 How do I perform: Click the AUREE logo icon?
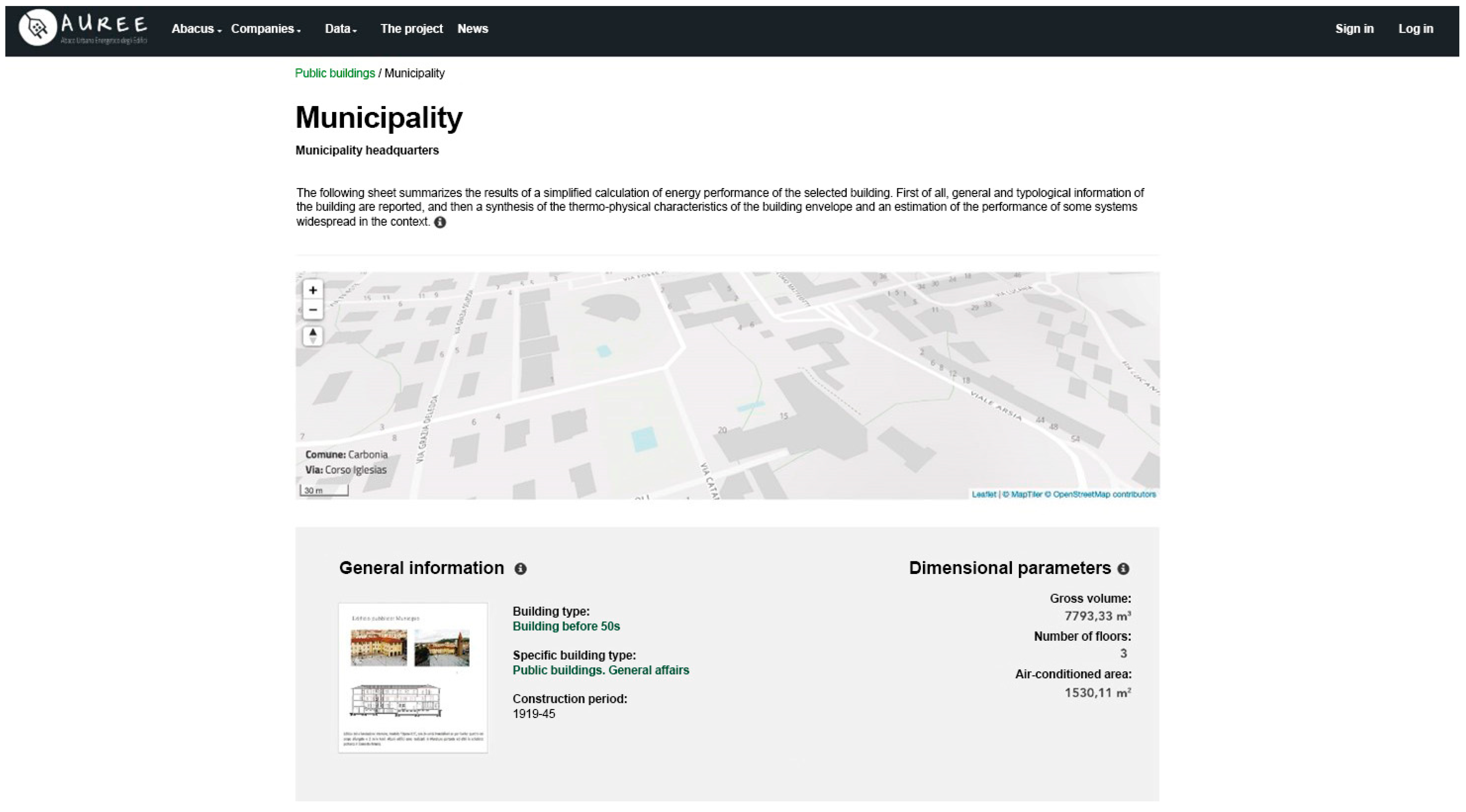(x=38, y=27)
